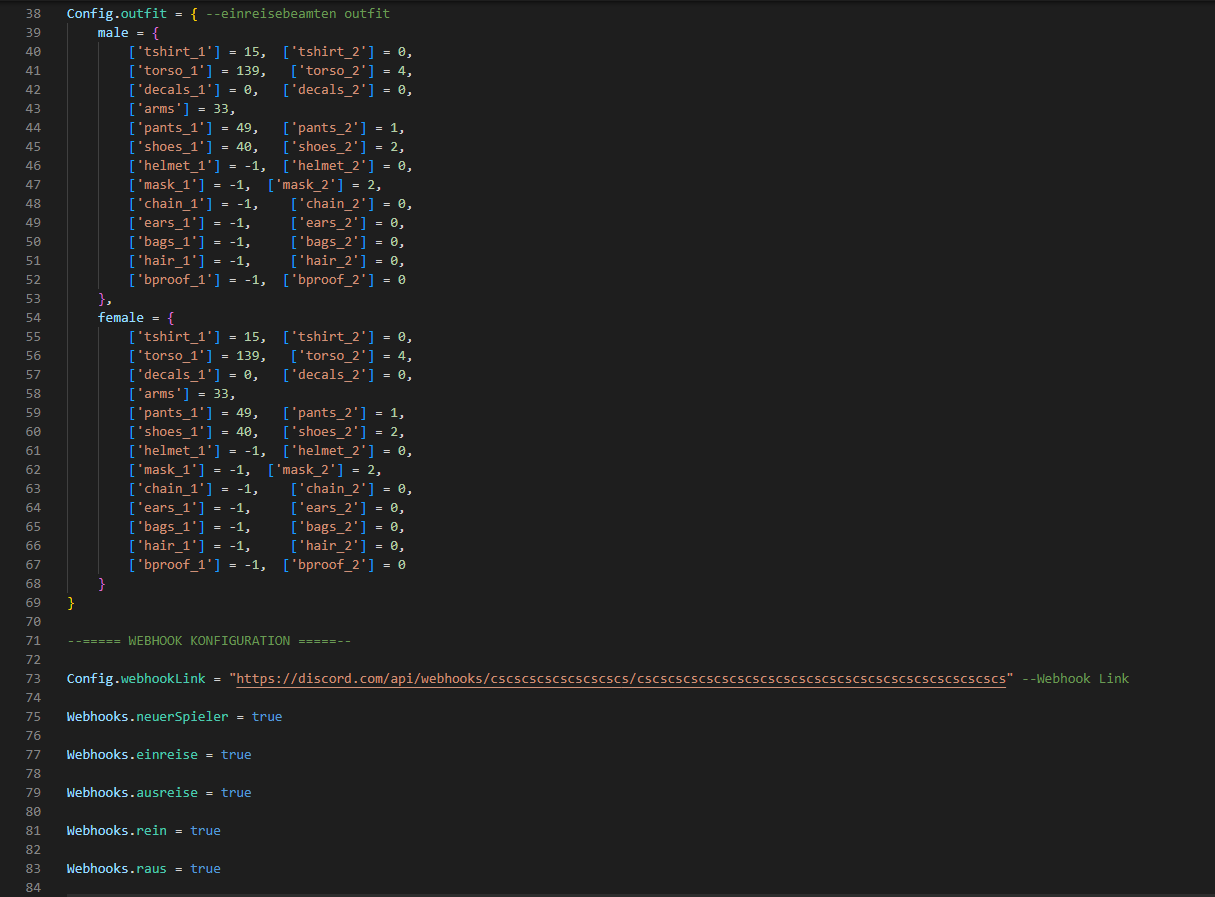Click the 'arms' key in male block
Screen dimensions: 1215x897
(163, 109)
